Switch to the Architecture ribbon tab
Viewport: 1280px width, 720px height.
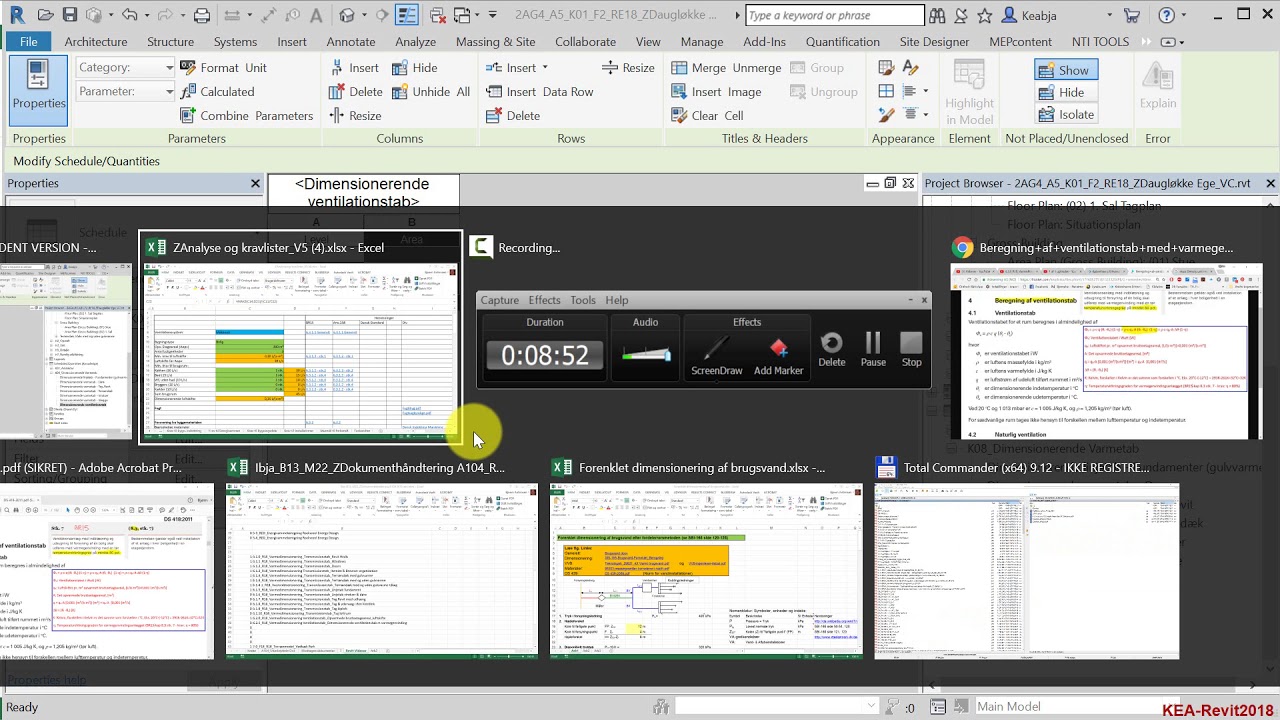point(96,41)
